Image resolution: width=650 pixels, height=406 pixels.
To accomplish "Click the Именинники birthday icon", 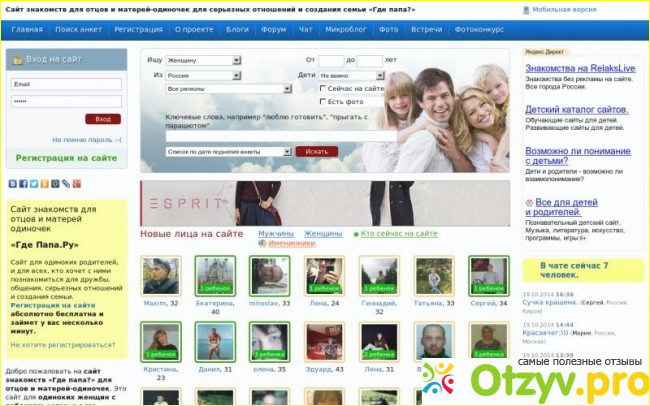I will (262, 243).
